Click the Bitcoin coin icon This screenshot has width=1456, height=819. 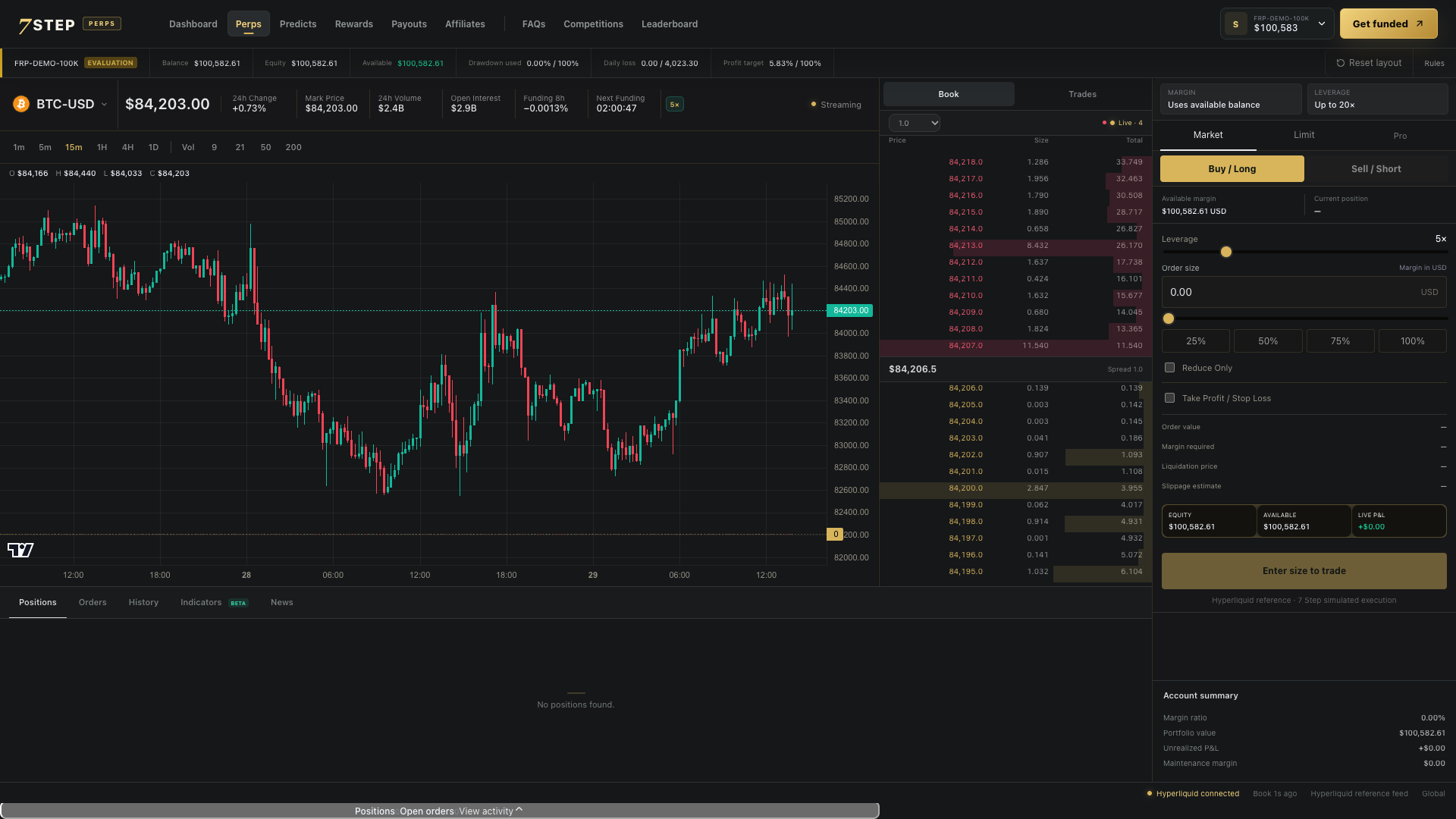point(21,104)
